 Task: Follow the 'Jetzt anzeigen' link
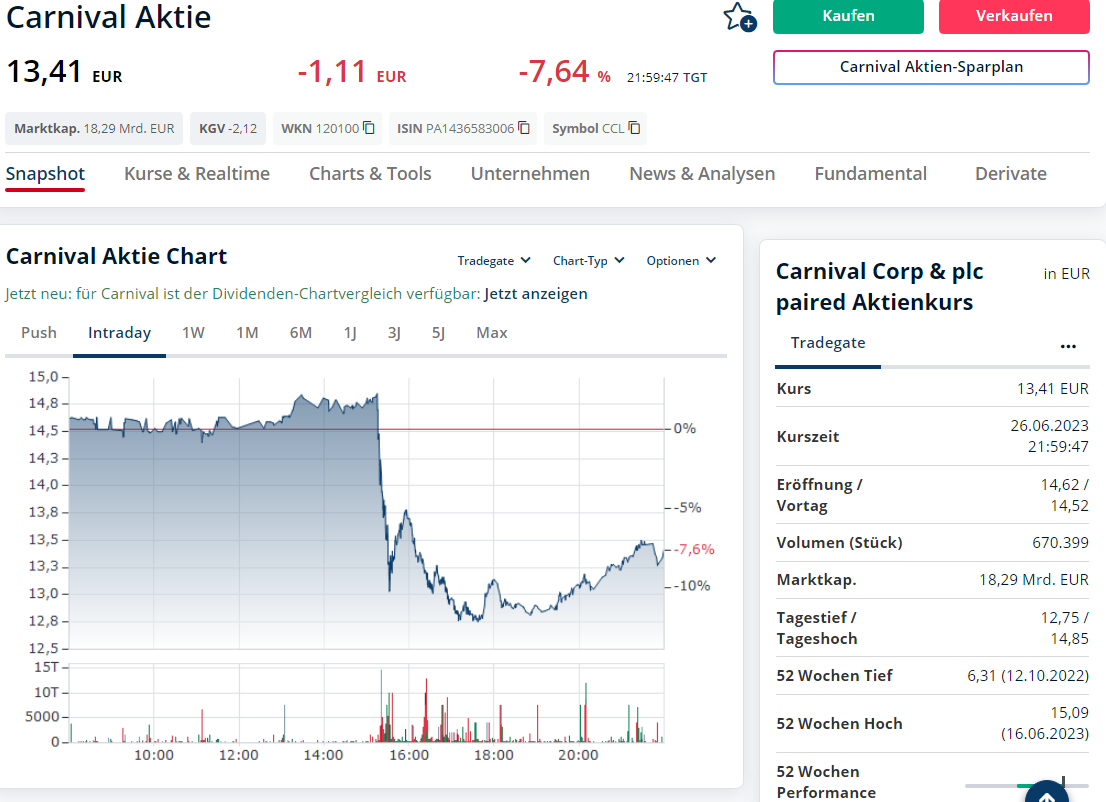[536, 294]
